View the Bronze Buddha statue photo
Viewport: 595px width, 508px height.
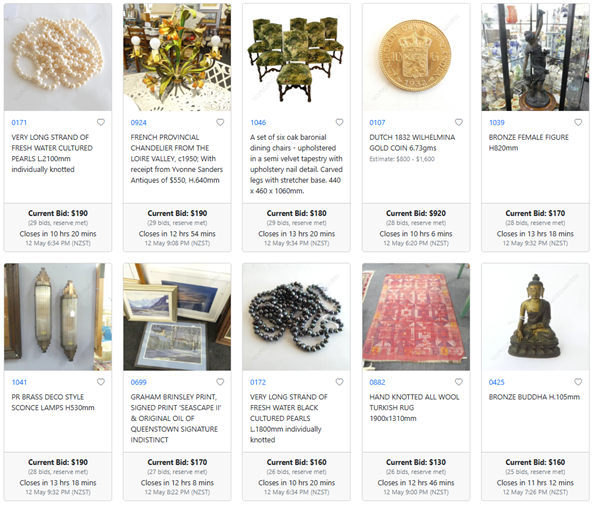pos(535,317)
